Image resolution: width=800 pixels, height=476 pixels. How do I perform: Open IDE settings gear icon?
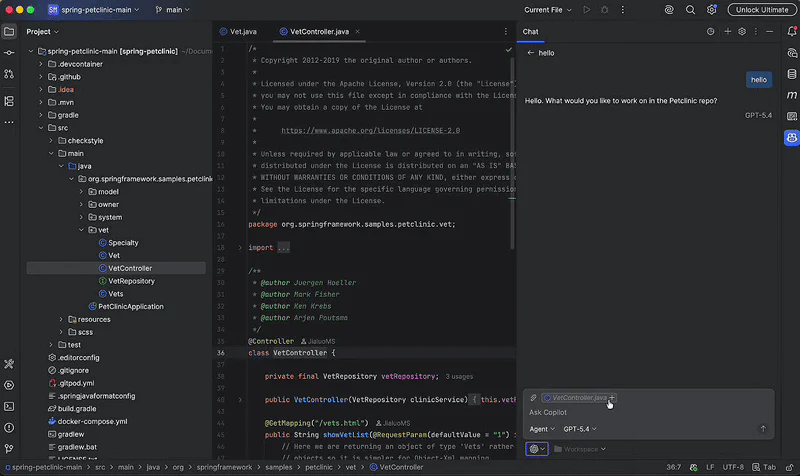(712, 10)
